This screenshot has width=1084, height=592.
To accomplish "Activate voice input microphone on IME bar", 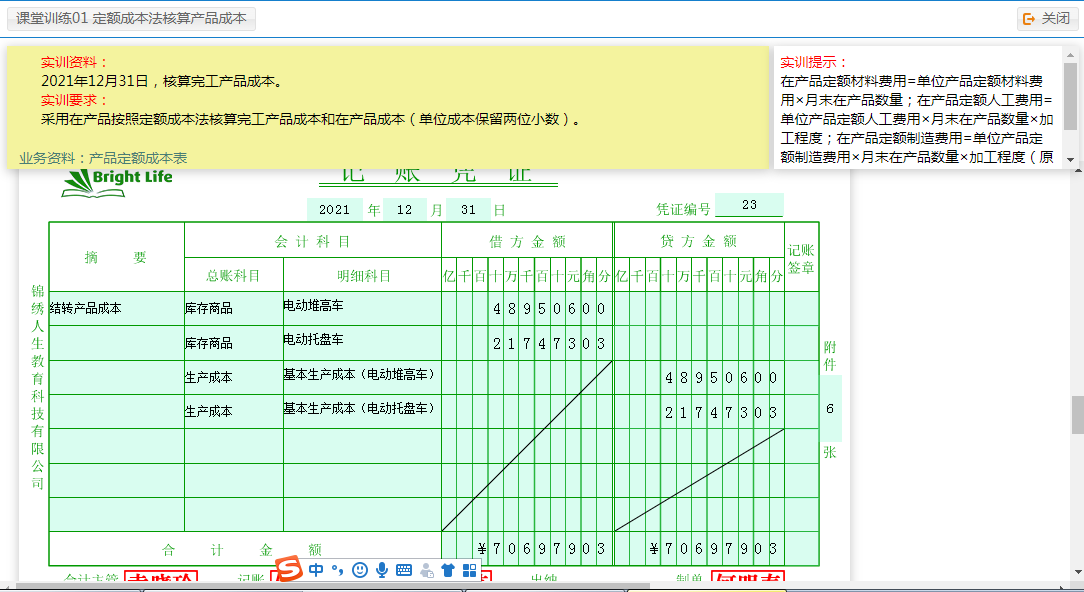I will pyautogui.click(x=382, y=570).
